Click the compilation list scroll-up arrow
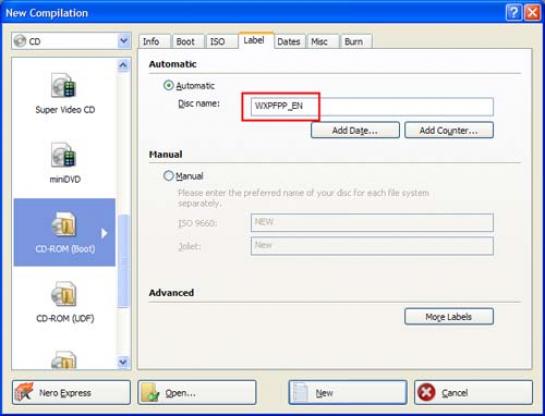Screen dimensions: 545x416 point(123,65)
